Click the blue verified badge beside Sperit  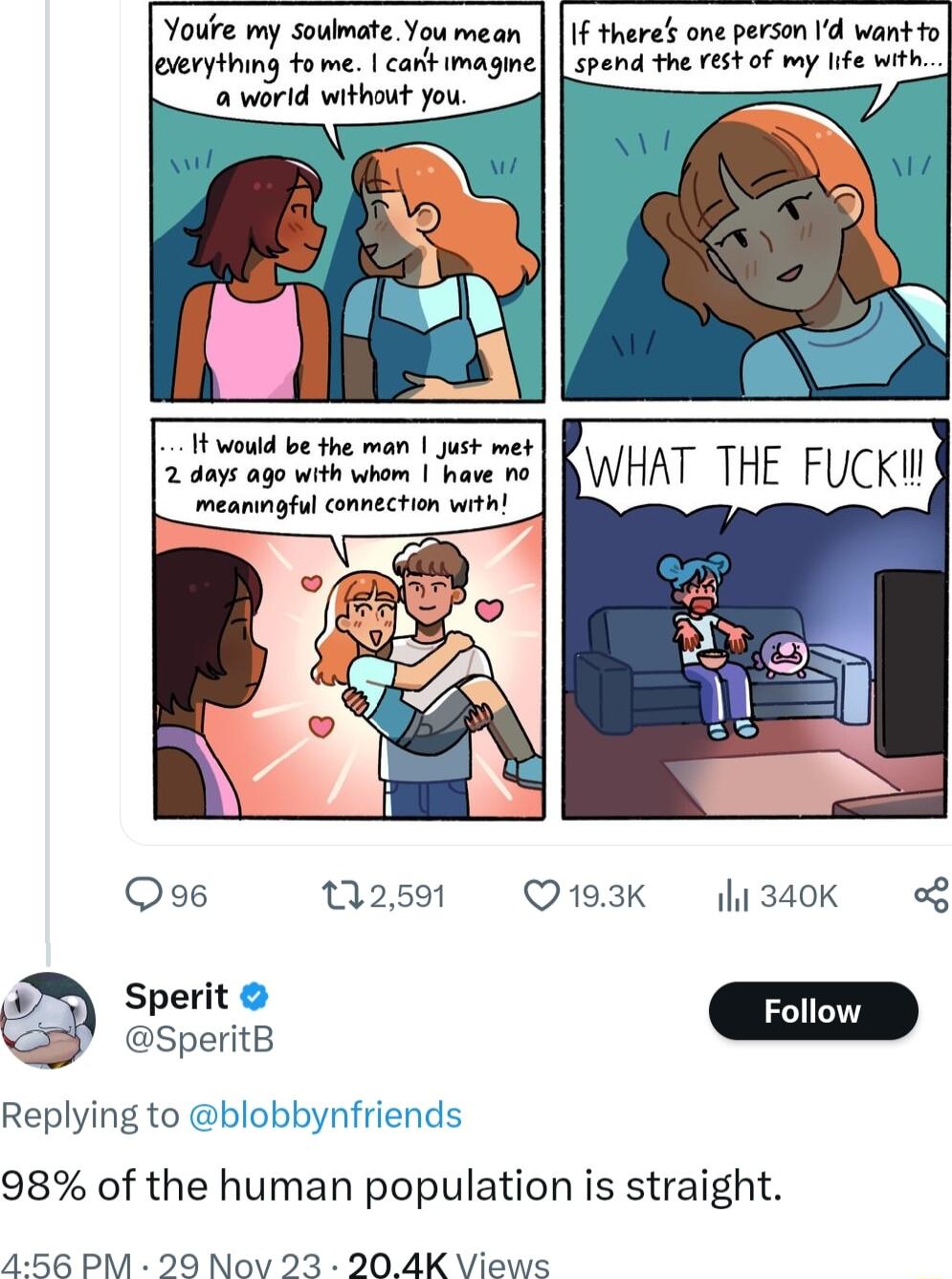[x=254, y=997]
